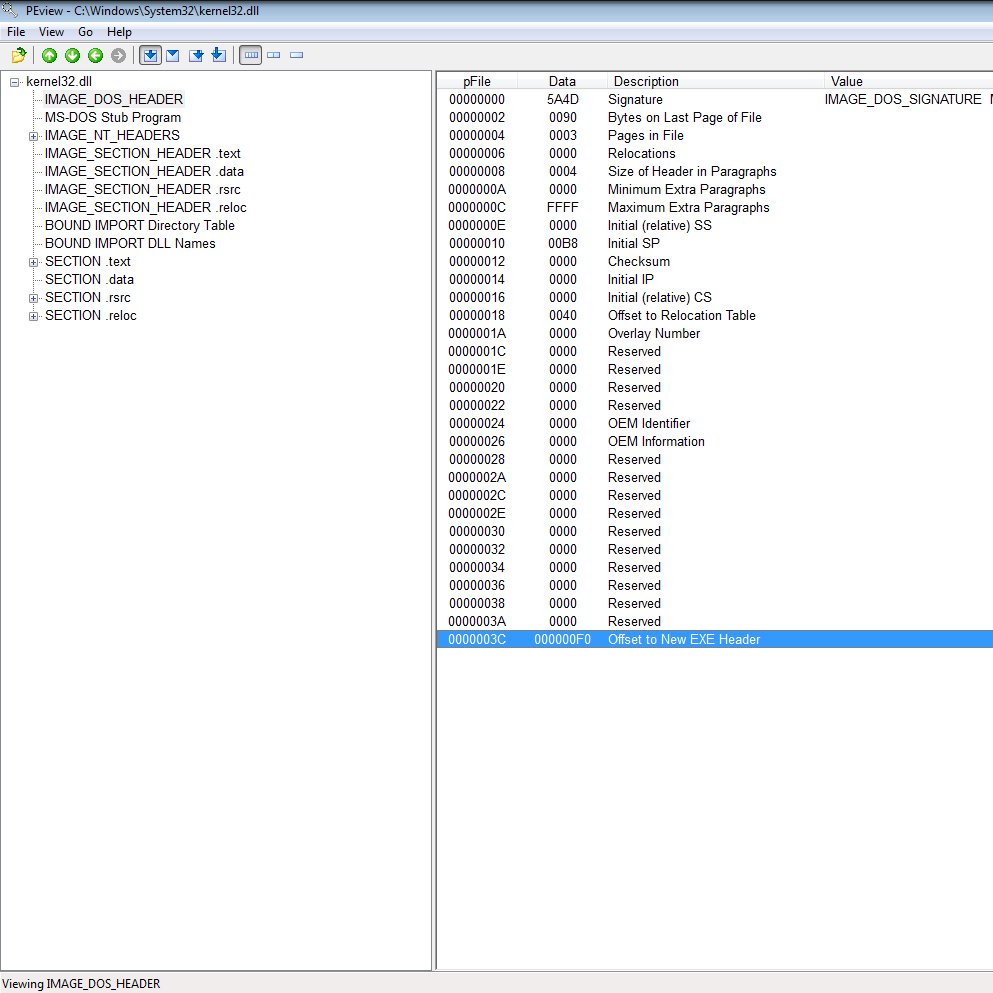Click the PEview app icon in title bar
Screen dimensions: 993x993
click(9, 9)
